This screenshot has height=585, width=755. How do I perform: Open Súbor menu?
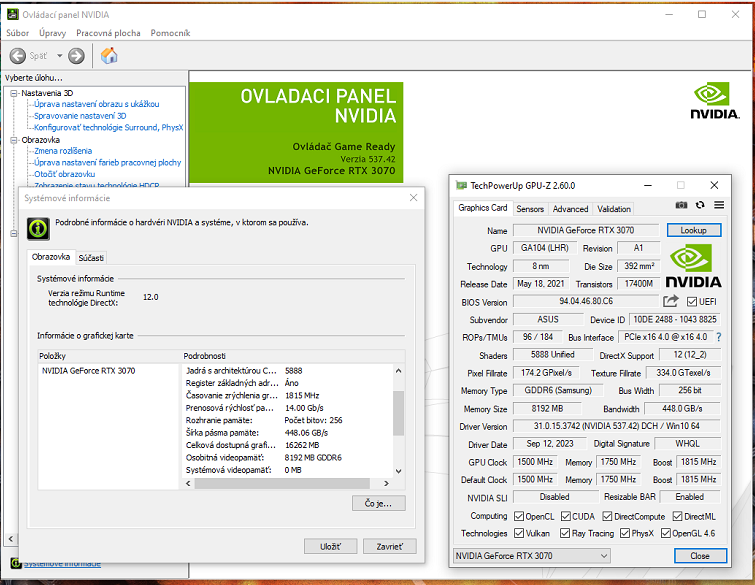17,33
